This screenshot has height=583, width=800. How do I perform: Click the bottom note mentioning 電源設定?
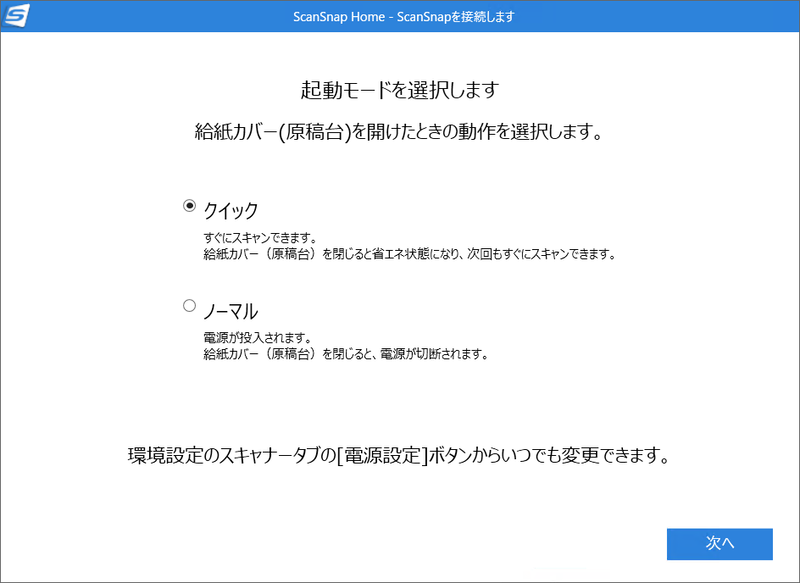tap(400, 455)
